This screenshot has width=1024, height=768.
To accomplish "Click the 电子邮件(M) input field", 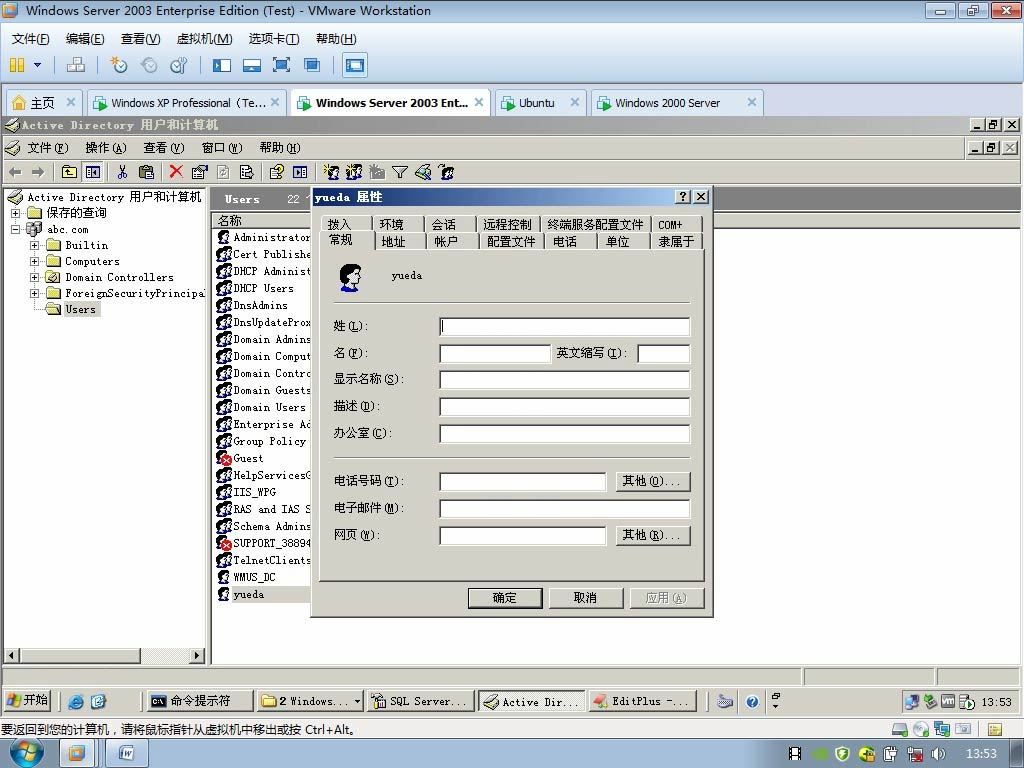I will (565, 508).
